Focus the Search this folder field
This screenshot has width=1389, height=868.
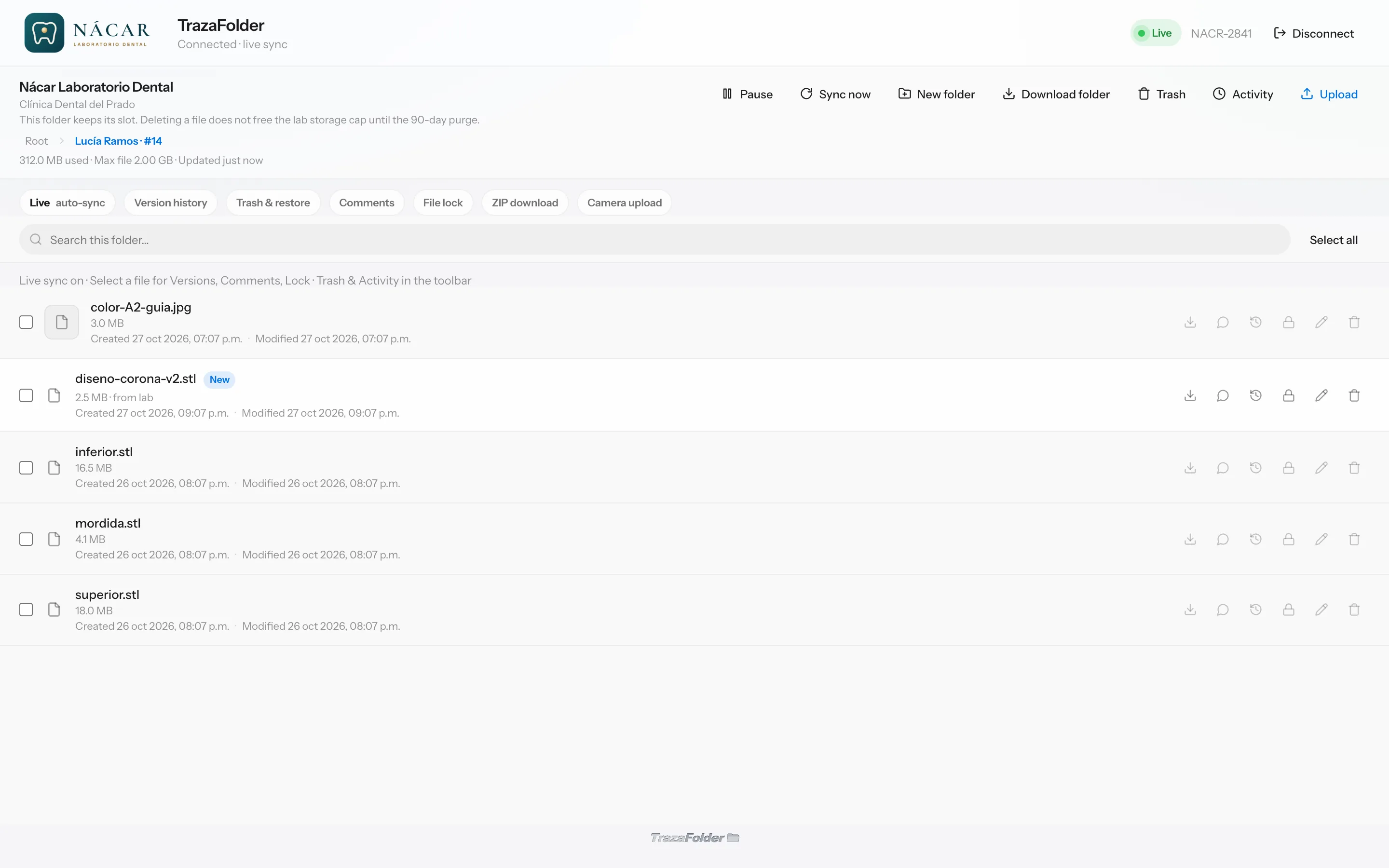(654, 240)
